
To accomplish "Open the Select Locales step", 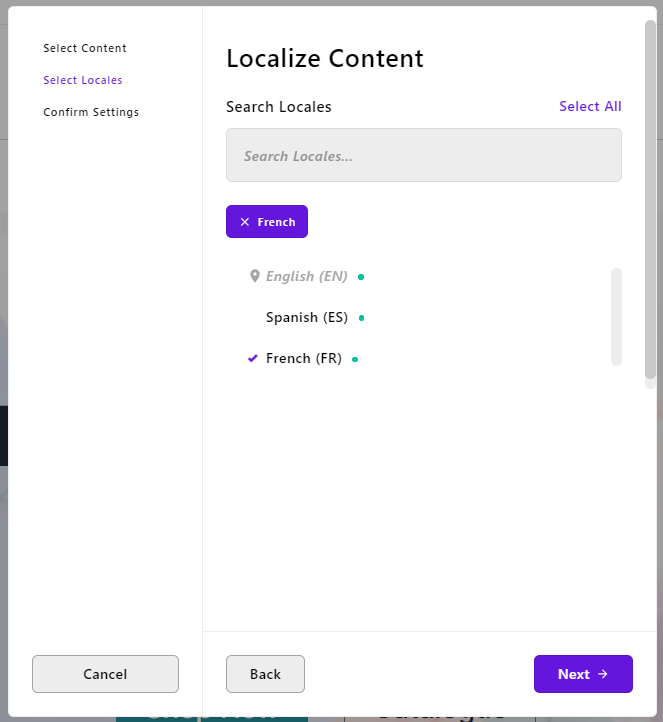I will [83, 80].
